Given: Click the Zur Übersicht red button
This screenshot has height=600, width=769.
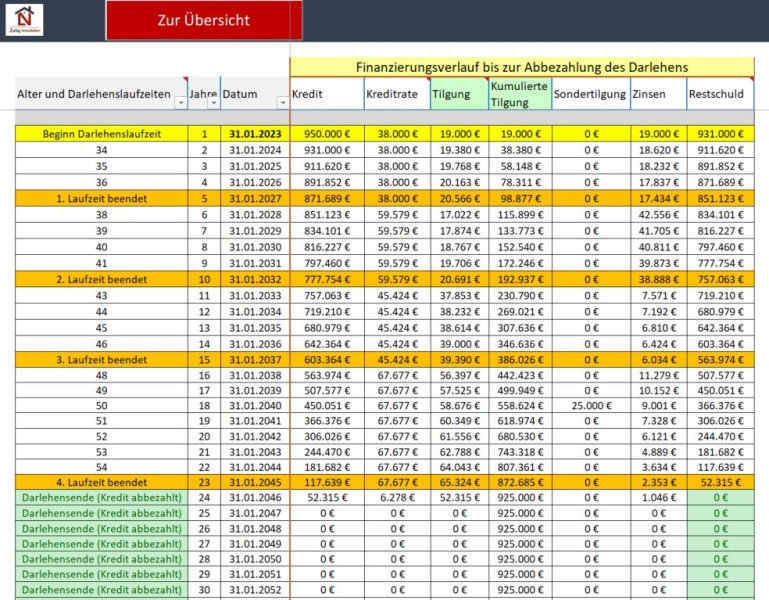Looking at the screenshot, I should coord(204,20).
